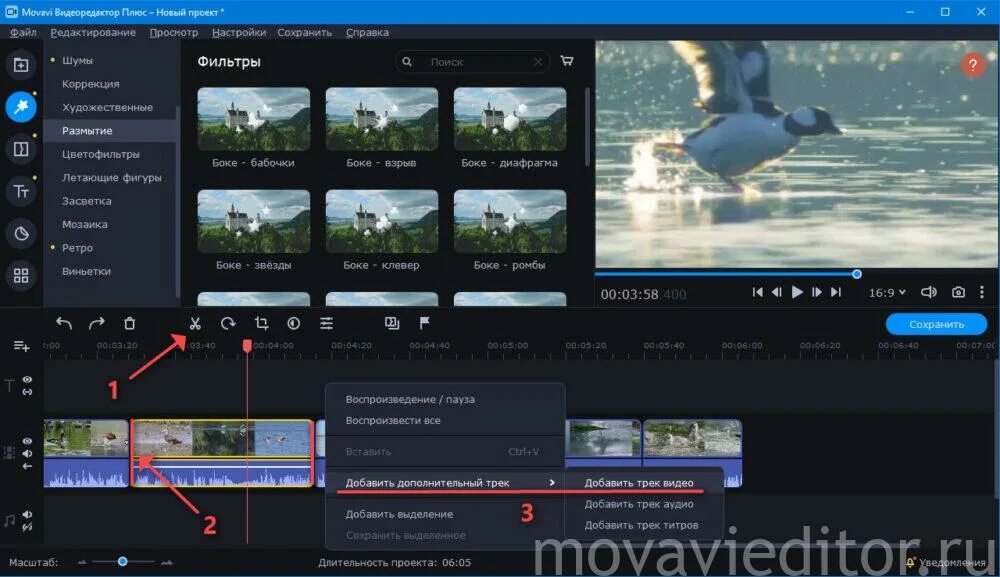
Task: Jump to next clip
Action: click(x=836, y=292)
